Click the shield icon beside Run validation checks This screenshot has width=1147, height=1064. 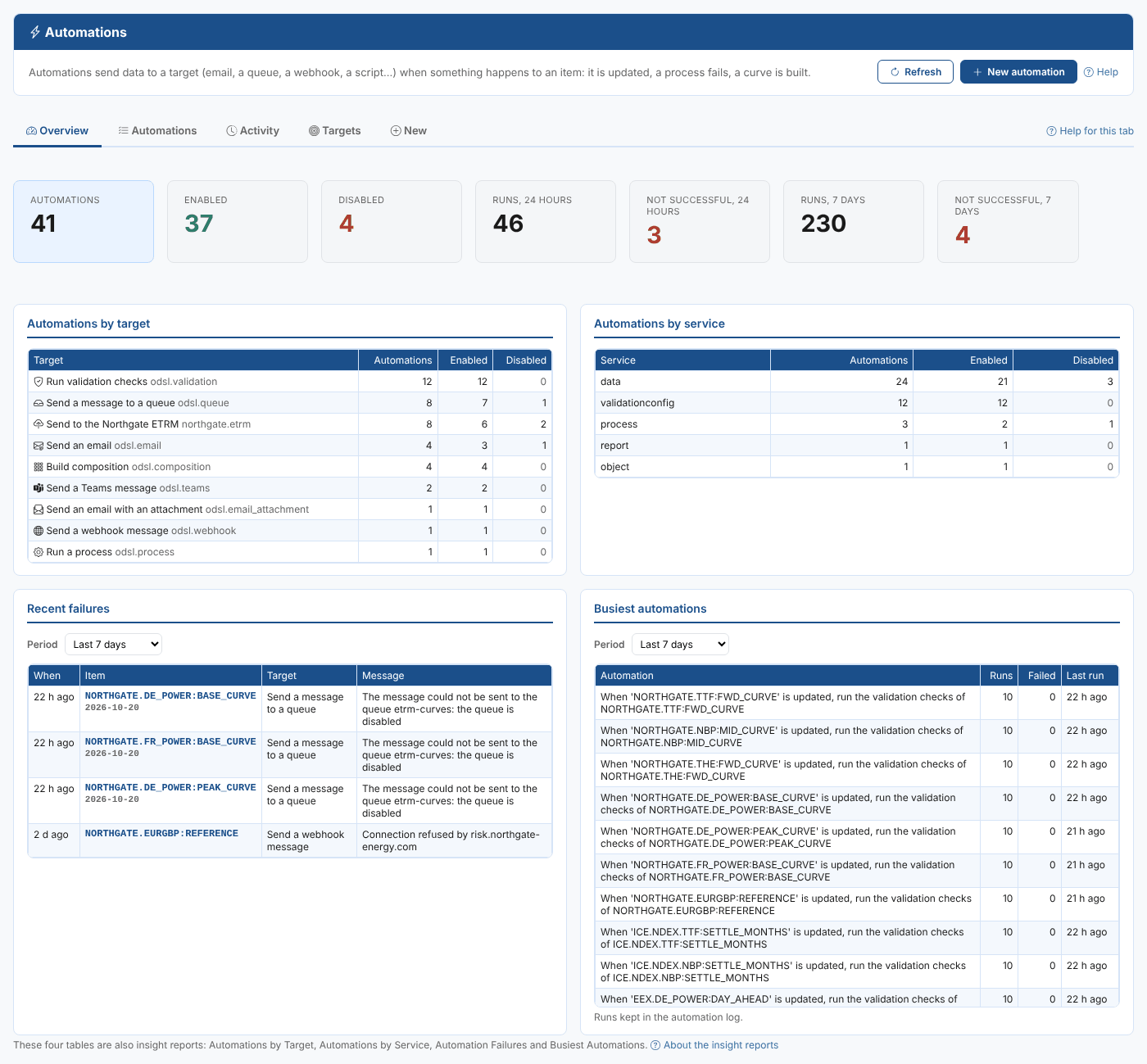click(39, 382)
